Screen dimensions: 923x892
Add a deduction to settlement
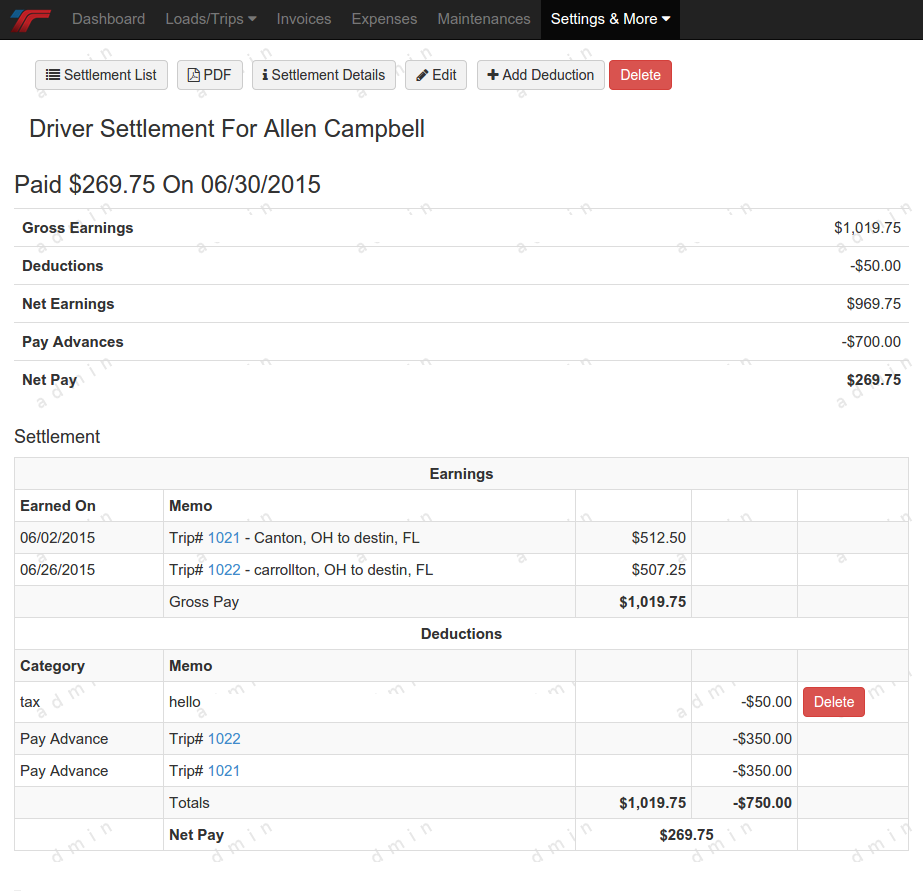tap(540, 75)
